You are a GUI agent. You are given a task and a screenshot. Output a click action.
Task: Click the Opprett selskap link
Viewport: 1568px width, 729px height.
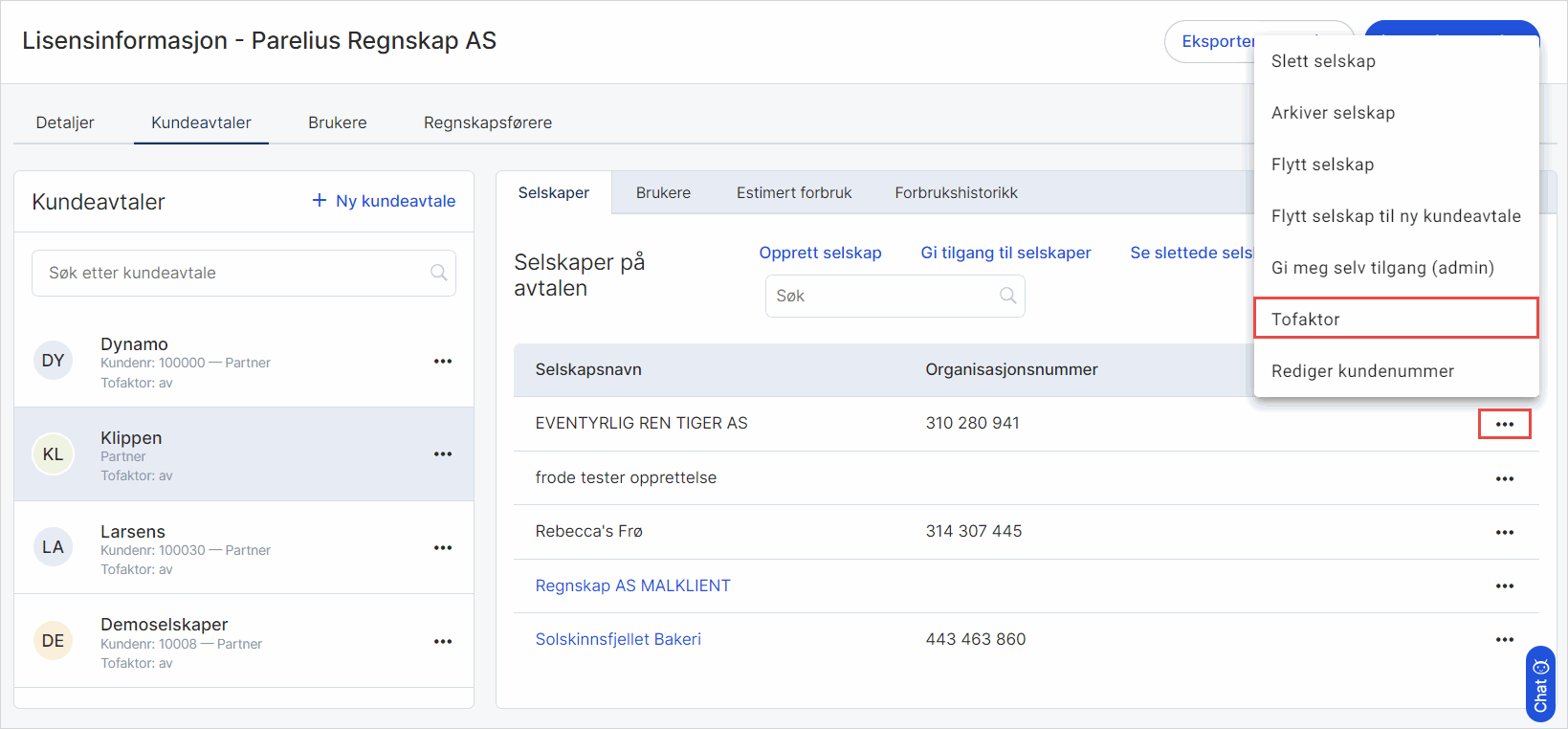(820, 253)
